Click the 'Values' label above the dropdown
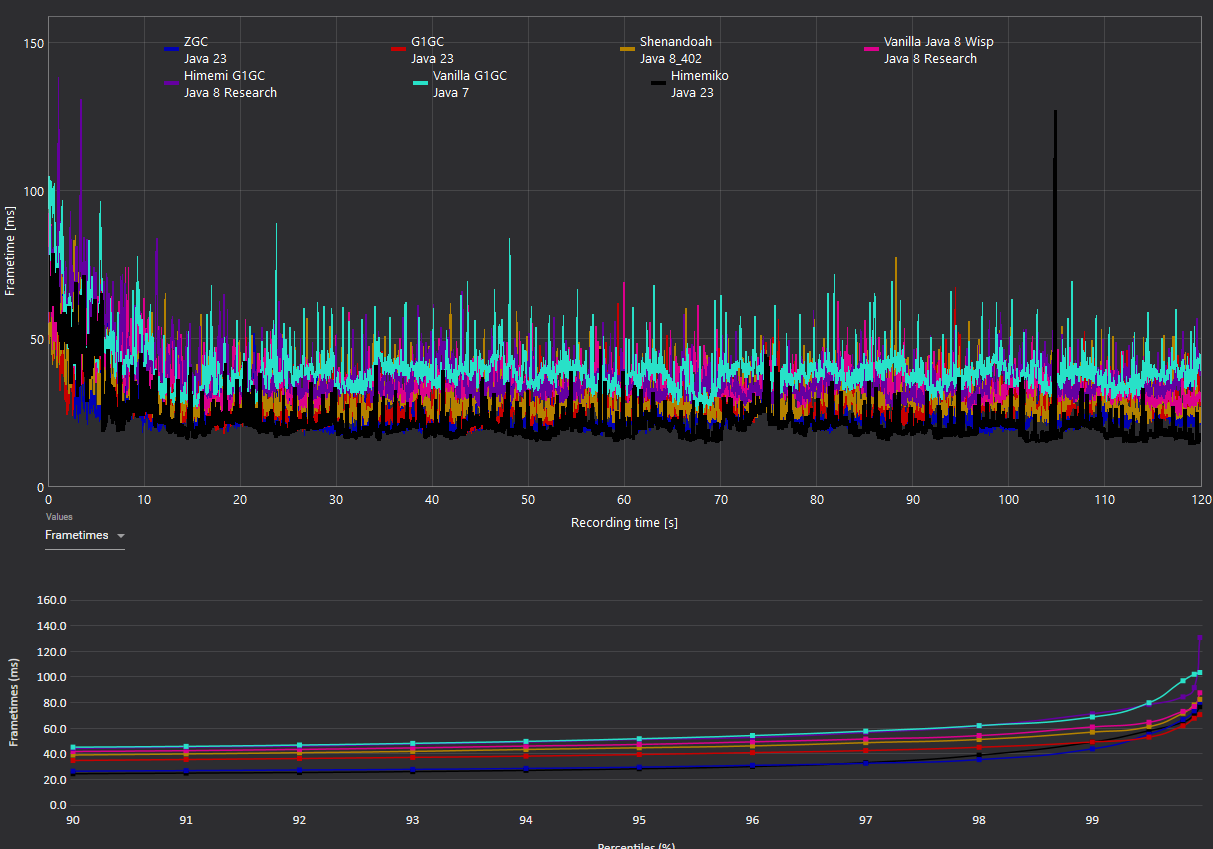Viewport: 1213px width, 849px height. 59,517
